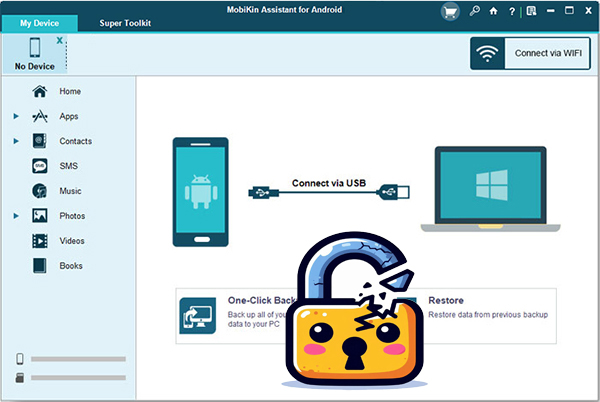Switch to the Super Toolkit tab
The image size is (600, 402).
click(125, 23)
